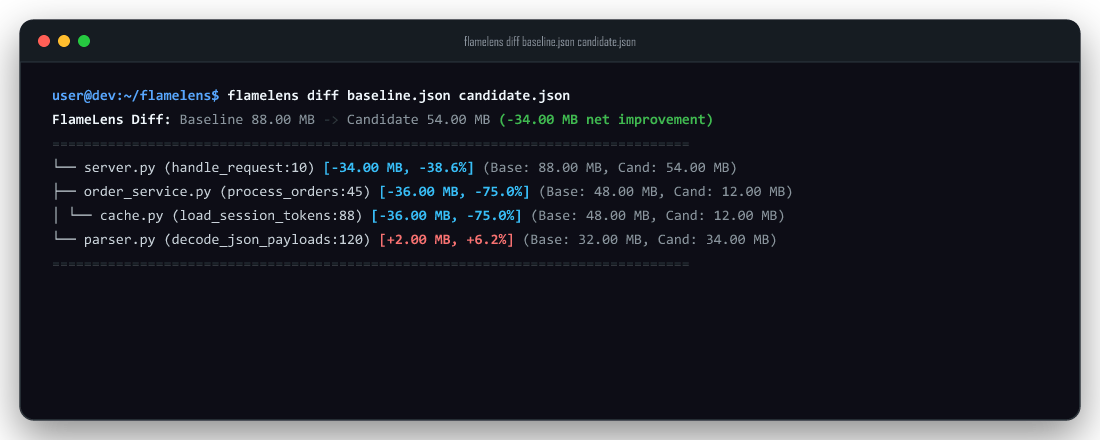Viewport: 1100px width, 440px height.
Task: Click the delta value beside cache.py
Action: (x=447, y=215)
